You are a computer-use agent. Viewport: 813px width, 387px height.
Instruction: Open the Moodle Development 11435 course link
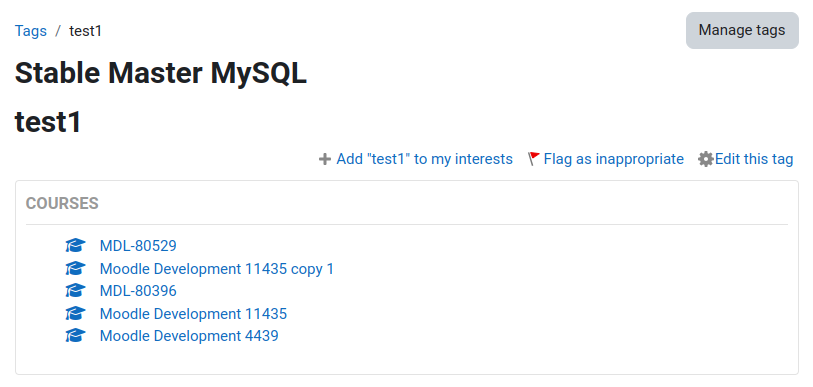point(193,314)
